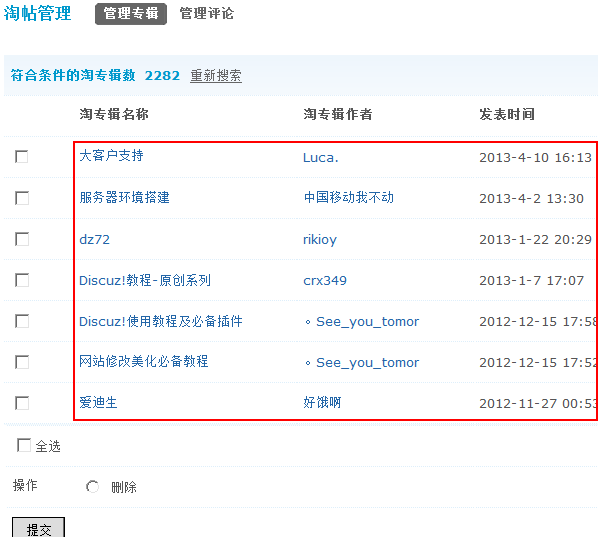Open author Luca. profile link
This screenshot has height=537, width=598.
321,158
